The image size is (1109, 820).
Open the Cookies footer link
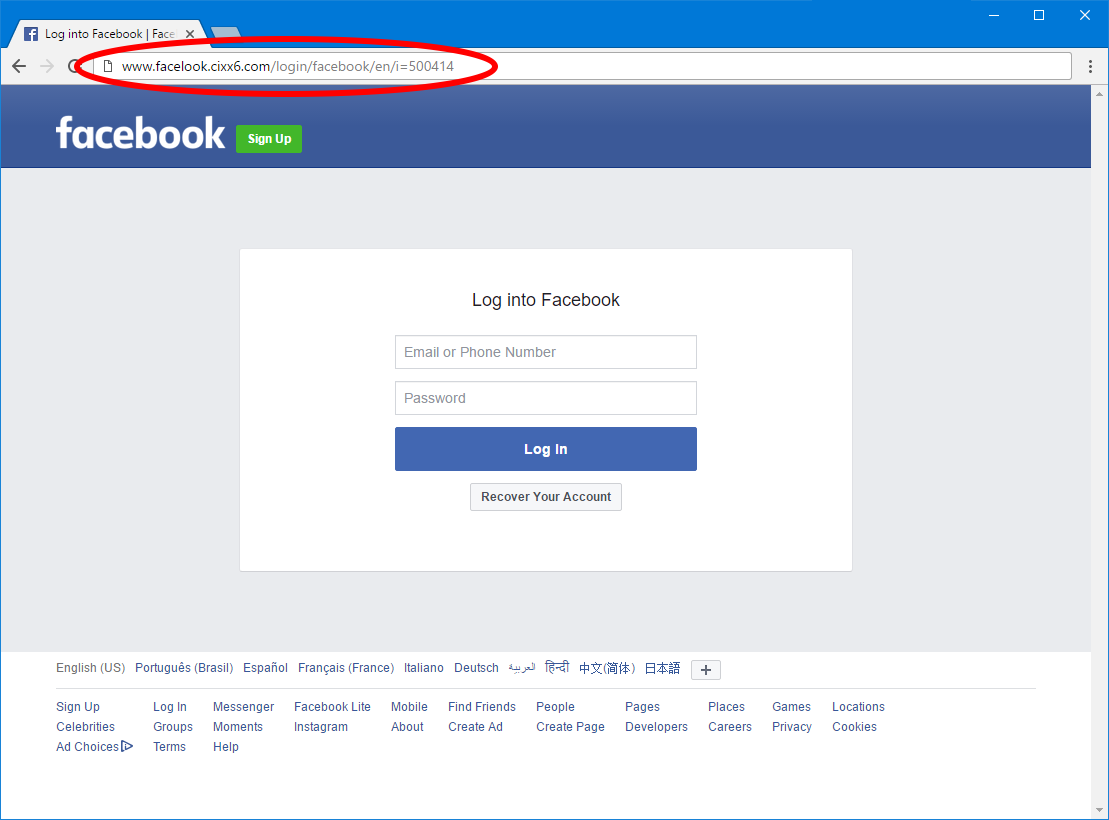[x=854, y=727]
